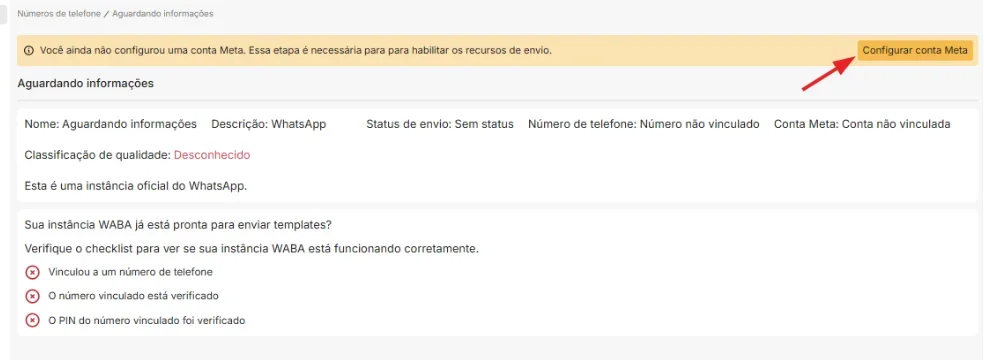This screenshot has width=984, height=360.
Task: Open the Números de telefone breadcrumb link
Action: coord(59,14)
